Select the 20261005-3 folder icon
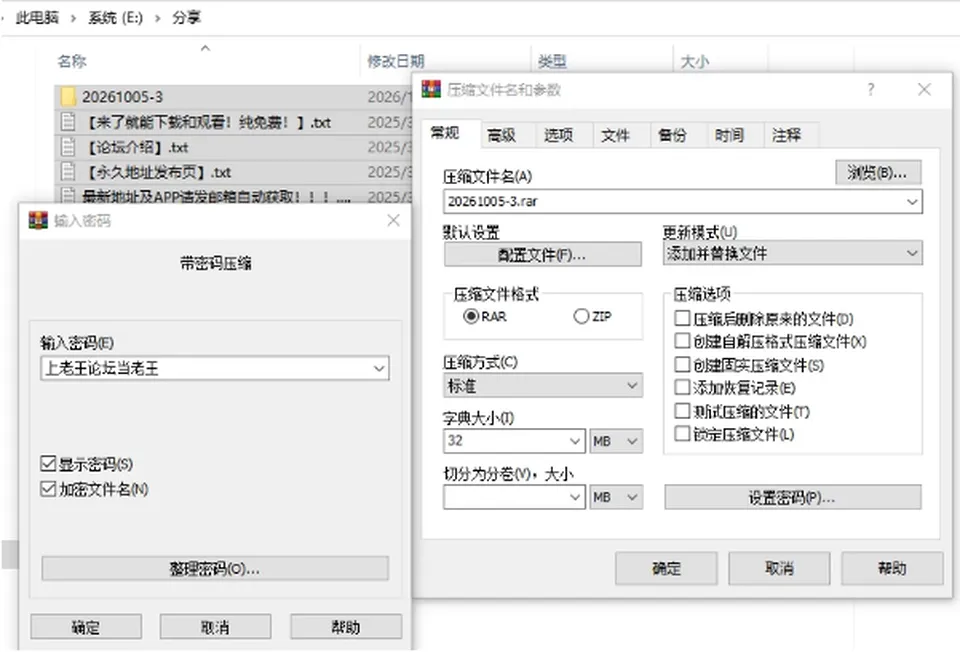This screenshot has width=960, height=652. point(68,97)
